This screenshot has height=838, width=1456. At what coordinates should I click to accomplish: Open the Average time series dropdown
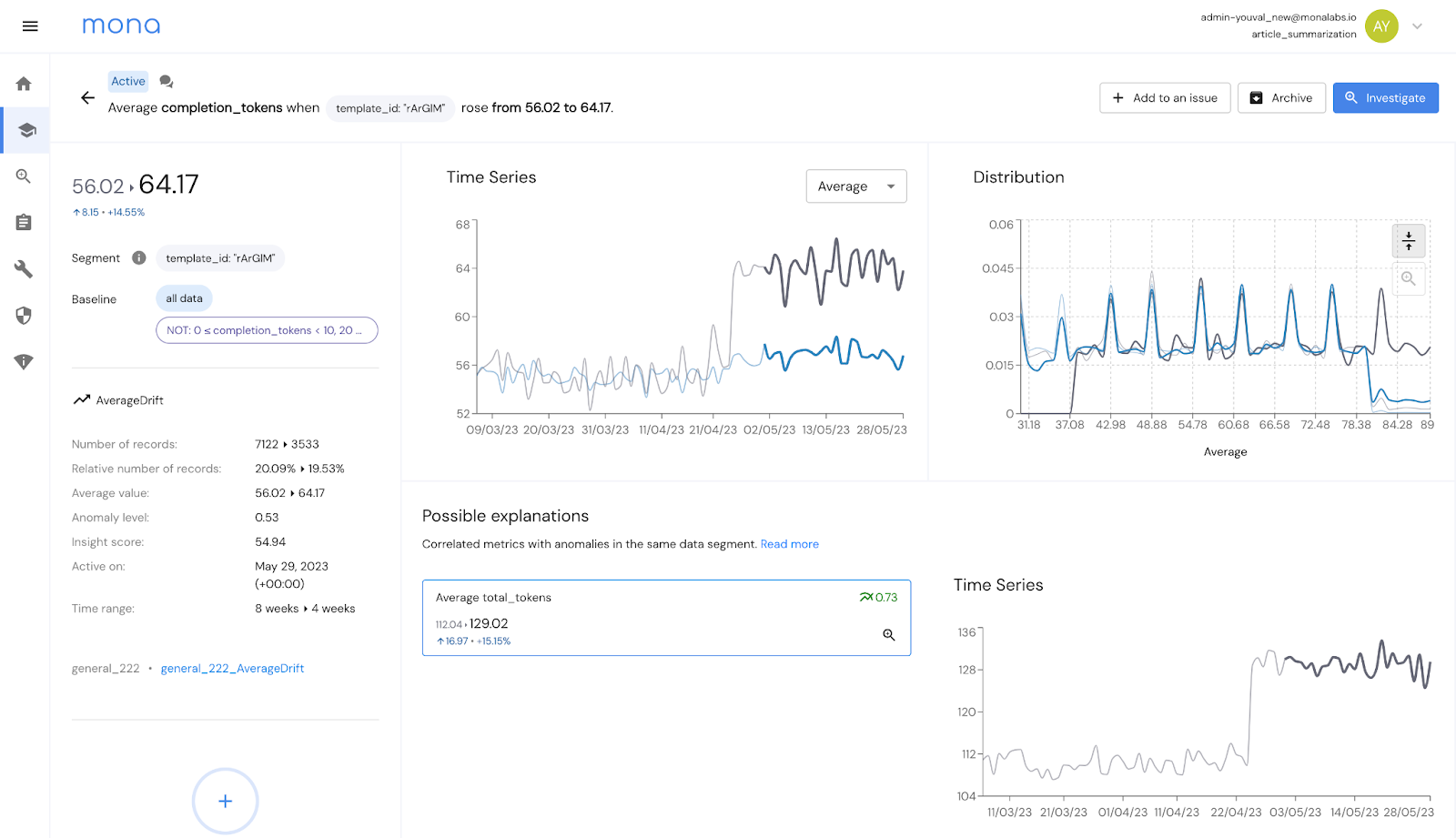pyautogui.click(x=855, y=187)
